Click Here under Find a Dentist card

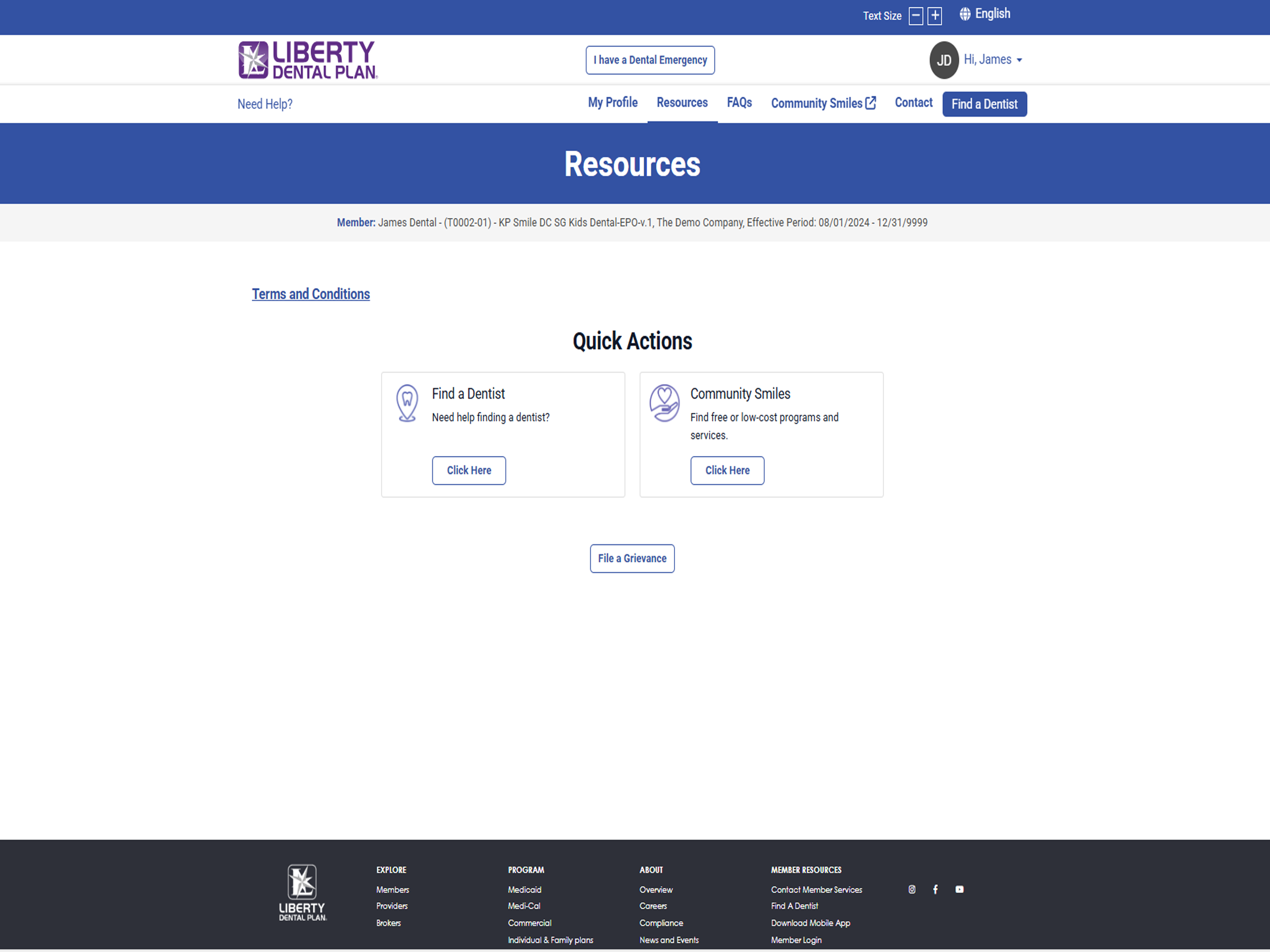coord(469,470)
